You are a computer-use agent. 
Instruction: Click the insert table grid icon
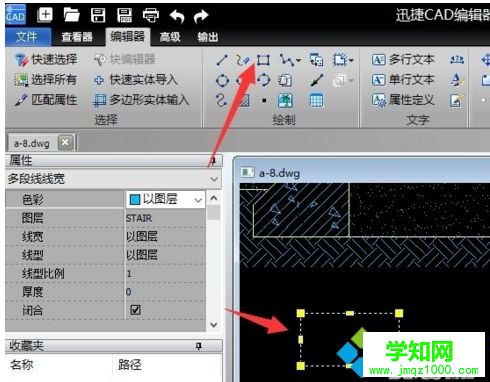316,100
